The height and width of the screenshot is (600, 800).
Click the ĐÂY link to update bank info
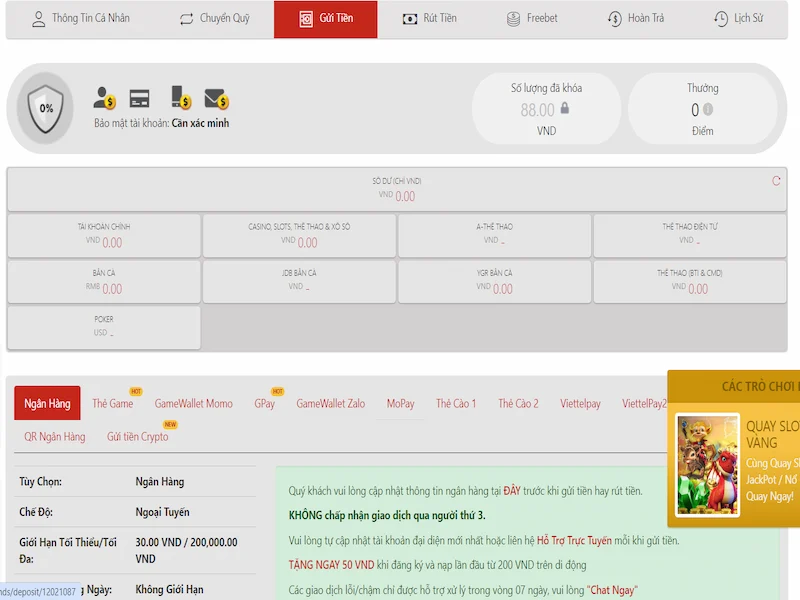coord(511,491)
